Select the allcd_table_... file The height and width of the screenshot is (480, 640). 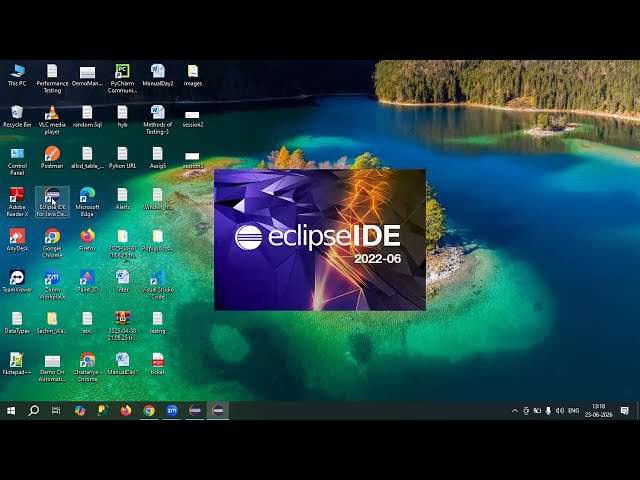87,158
